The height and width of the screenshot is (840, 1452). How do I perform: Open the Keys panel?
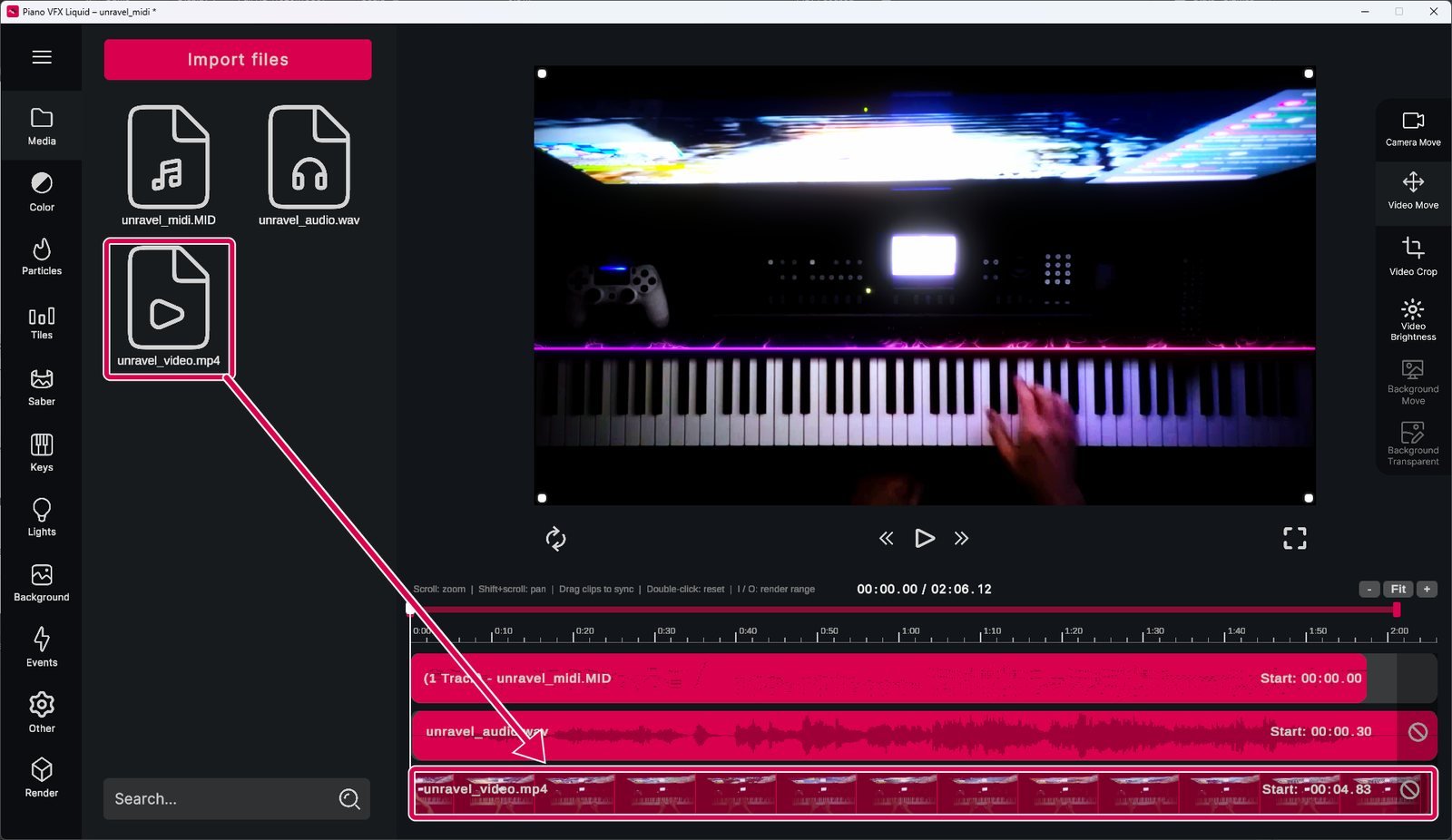point(42,453)
